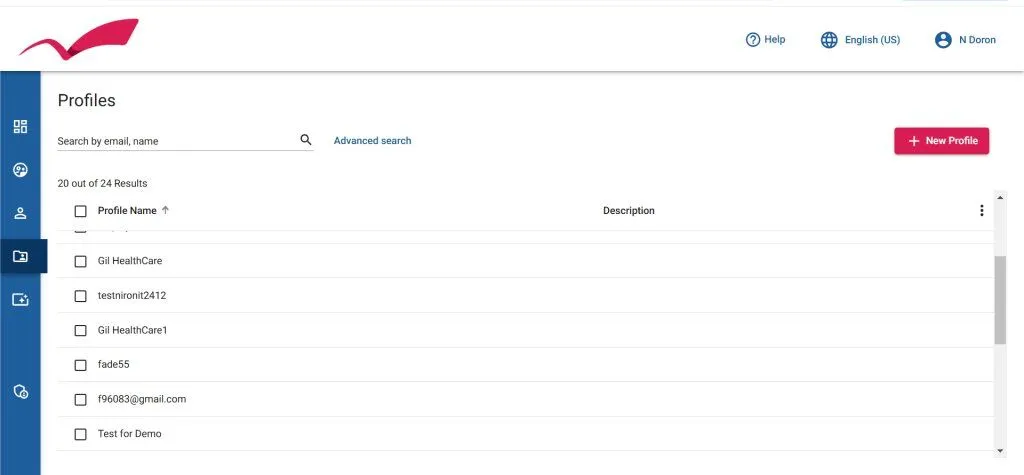
Task: Click the N Doron account avatar icon
Action: pos(942,40)
